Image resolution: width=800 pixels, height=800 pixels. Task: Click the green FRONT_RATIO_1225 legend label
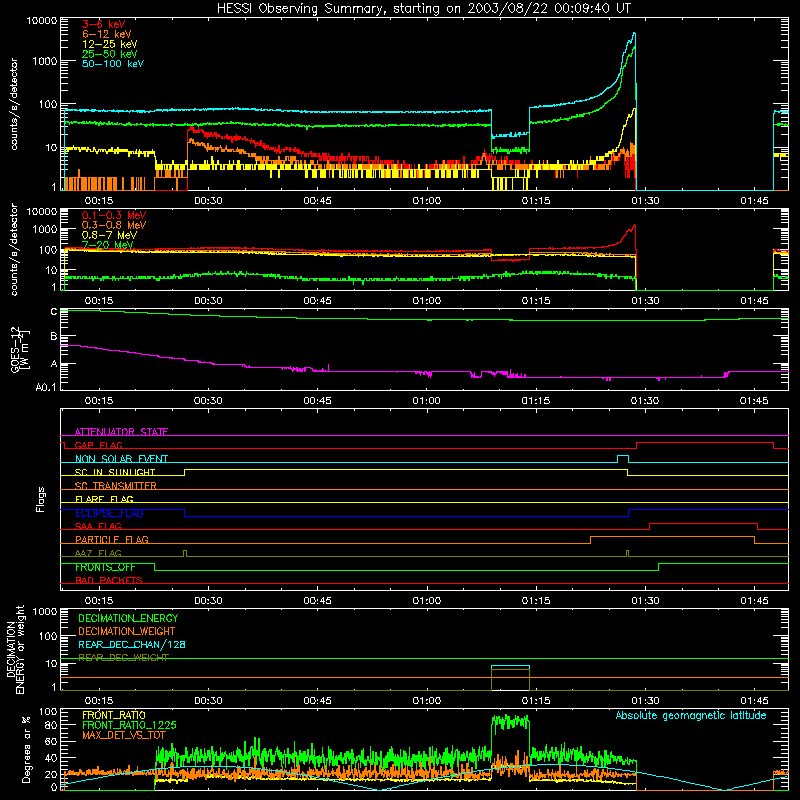click(129, 725)
